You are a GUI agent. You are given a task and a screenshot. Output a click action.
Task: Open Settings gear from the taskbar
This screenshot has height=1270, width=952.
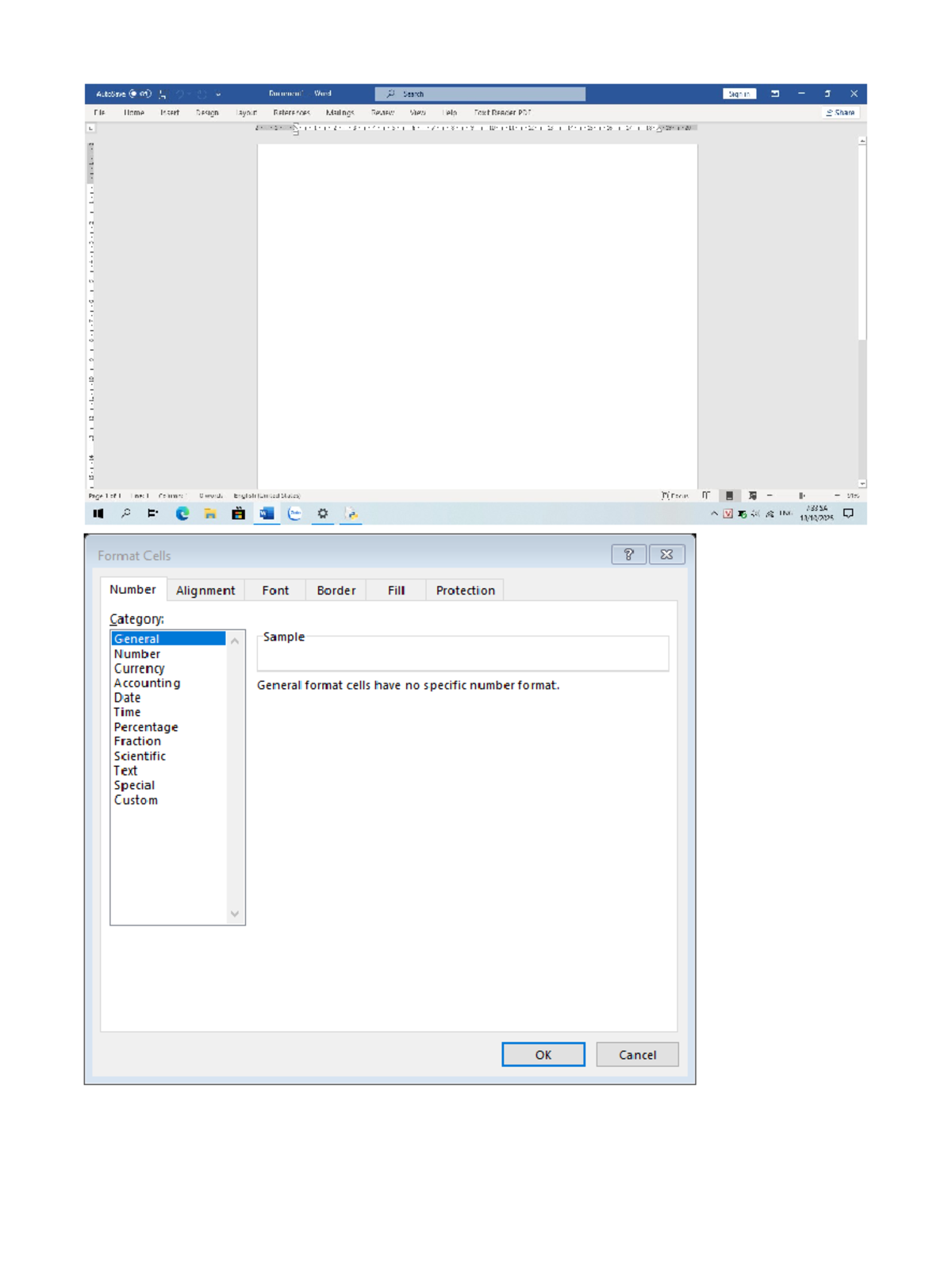click(x=323, y=514)
